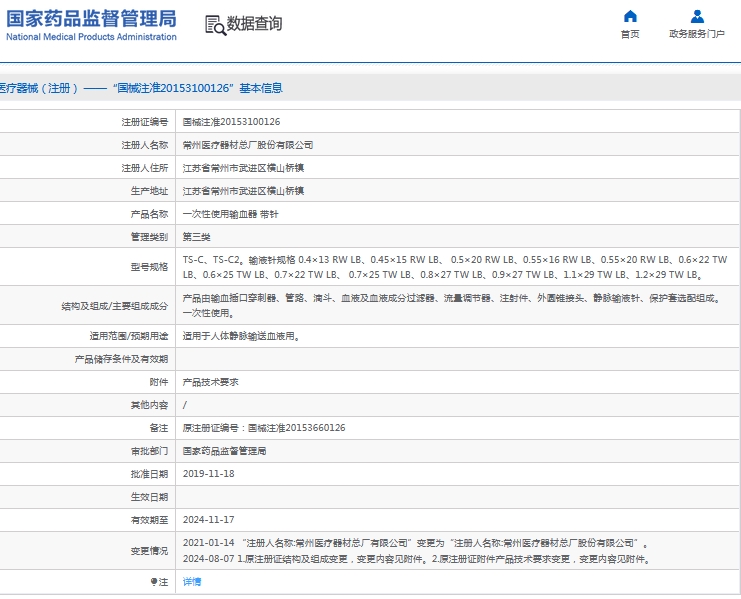This screenshot has height=599, width=741.
Task: Click the 数据查询 magnifier document icon
Action: click(215, 26)
